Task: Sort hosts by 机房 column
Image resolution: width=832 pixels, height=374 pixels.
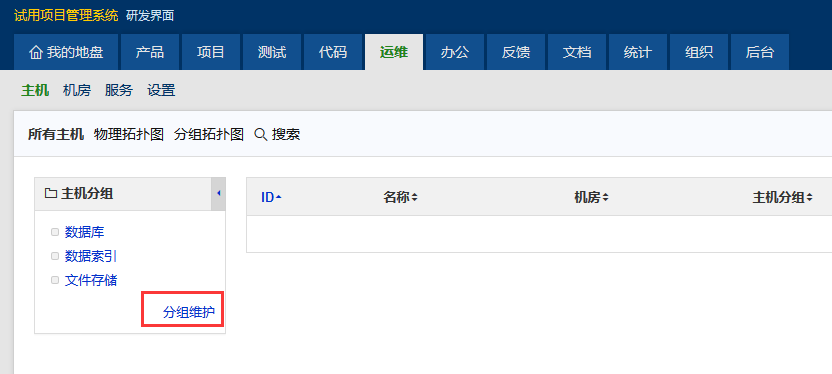Action: click(x=591, y=197)
